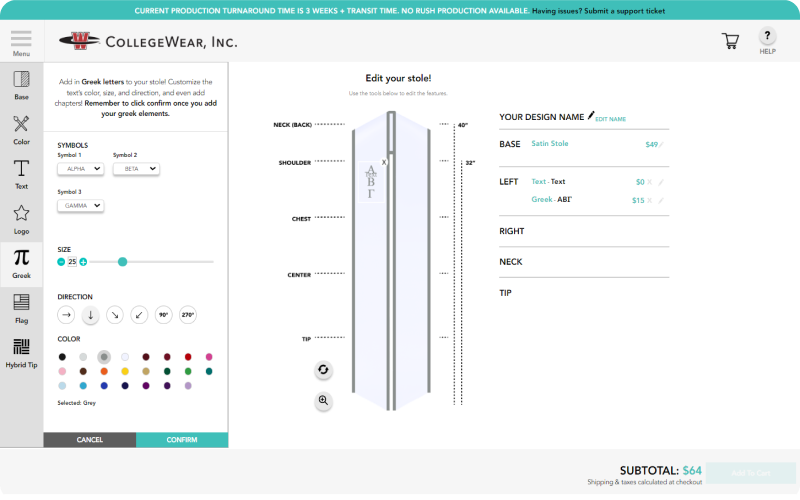The width and height of the screenshot is (800, 500).
Task: Select the Hybrid Tip tool
Action: [x=21, y=353]
